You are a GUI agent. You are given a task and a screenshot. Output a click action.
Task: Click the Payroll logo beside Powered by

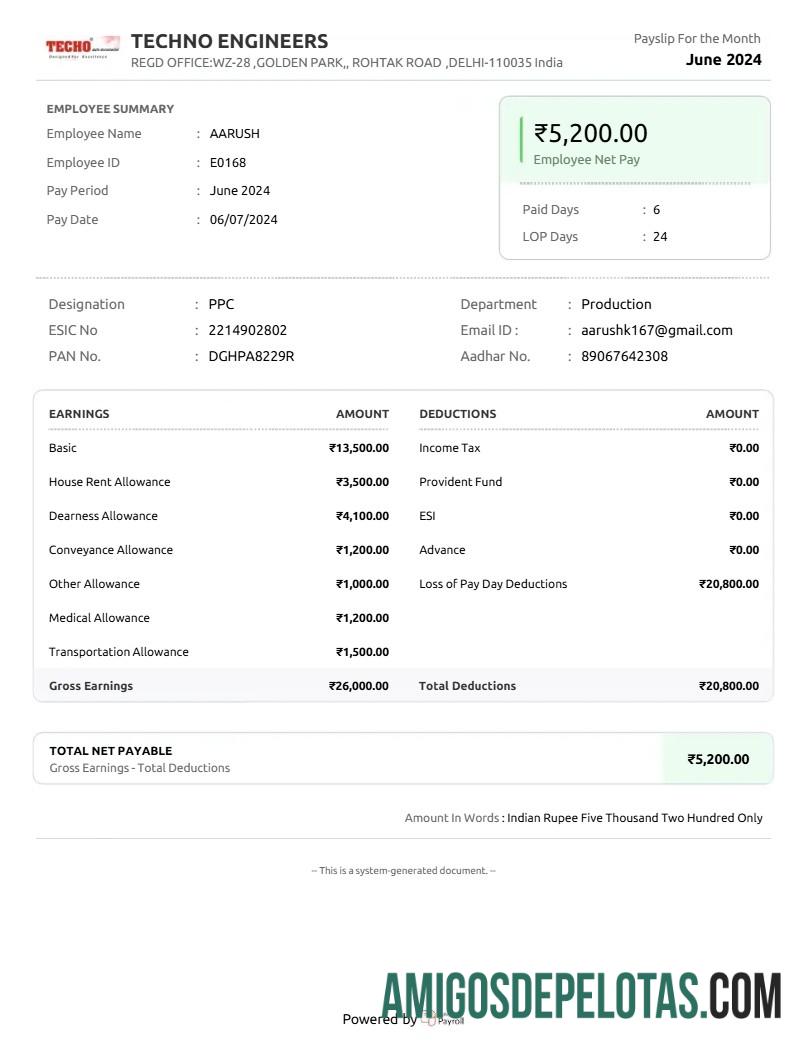coord(443,1019)
